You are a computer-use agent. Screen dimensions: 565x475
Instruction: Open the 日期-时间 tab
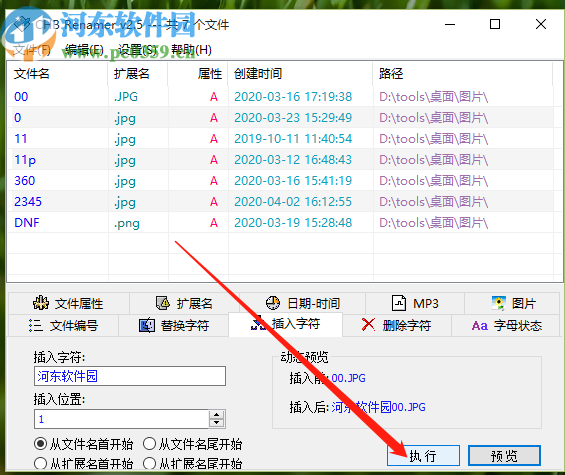point(302,303)
